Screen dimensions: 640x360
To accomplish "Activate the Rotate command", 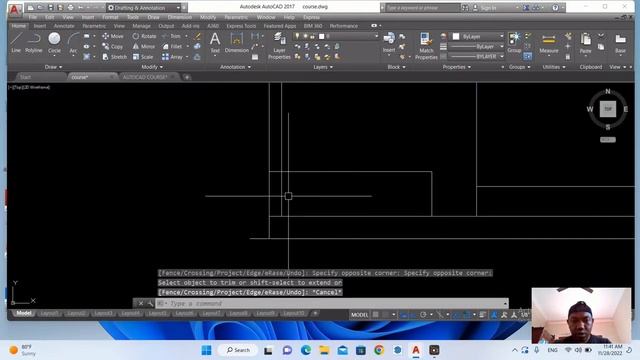I will pyautogui.click(x=144, y=36).
